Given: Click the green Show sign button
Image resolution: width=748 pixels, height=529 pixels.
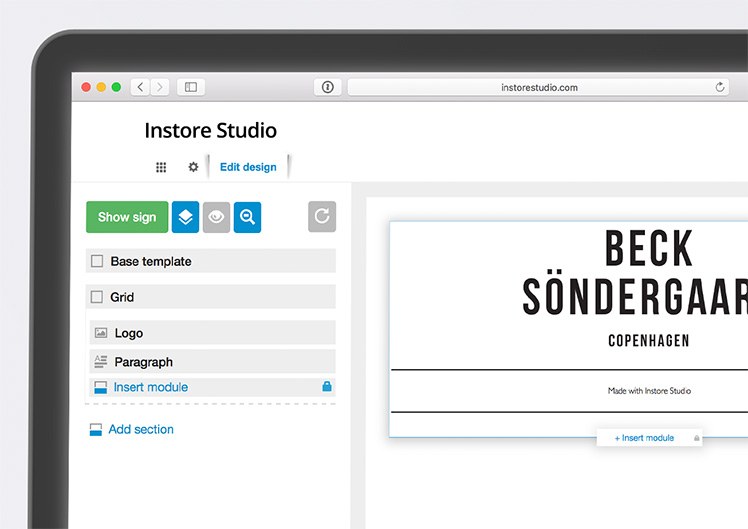Looking at the screenshot, I should pyautogui.click(x=127, y=217).
